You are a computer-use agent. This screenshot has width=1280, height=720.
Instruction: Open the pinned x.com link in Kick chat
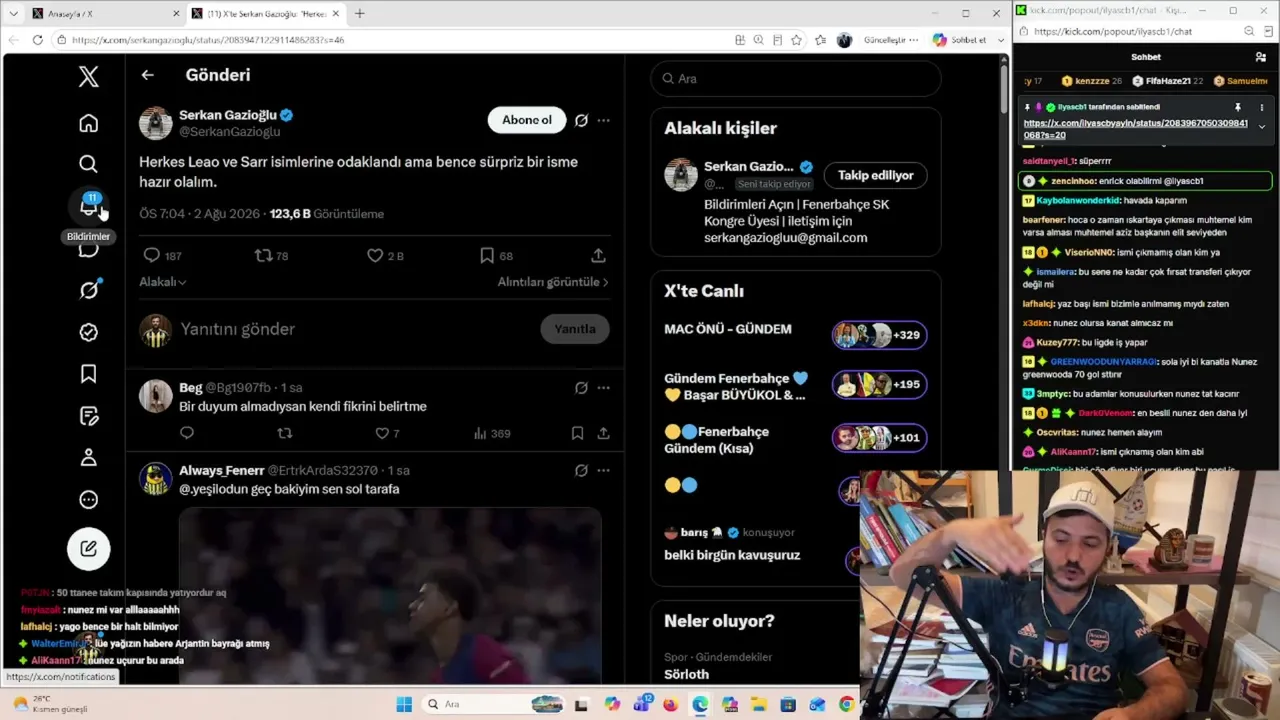(x=1135, y=129)
